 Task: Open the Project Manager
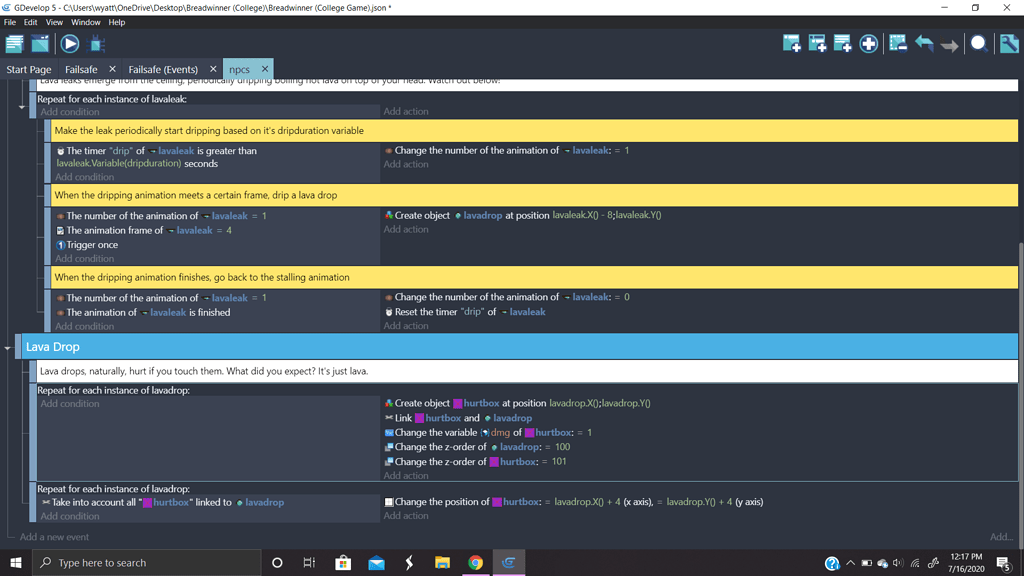pos(15,43)
